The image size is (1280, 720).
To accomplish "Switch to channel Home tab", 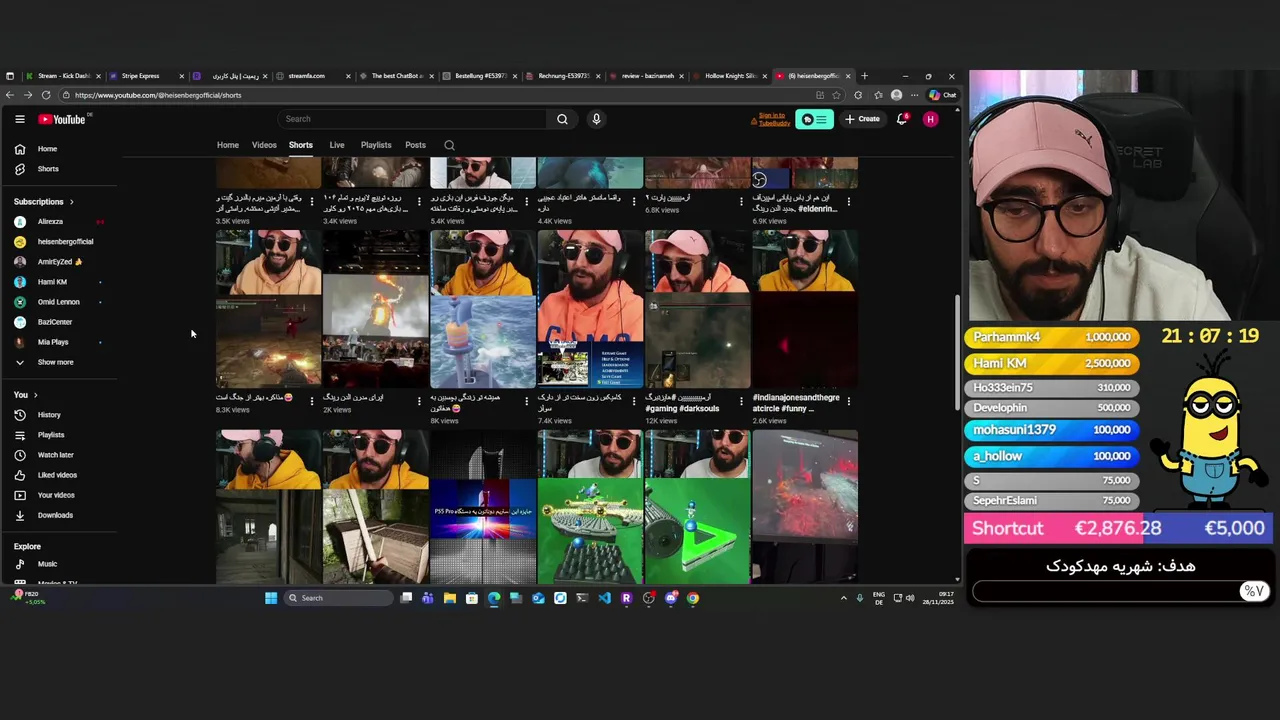I will [x=228, y=145].
